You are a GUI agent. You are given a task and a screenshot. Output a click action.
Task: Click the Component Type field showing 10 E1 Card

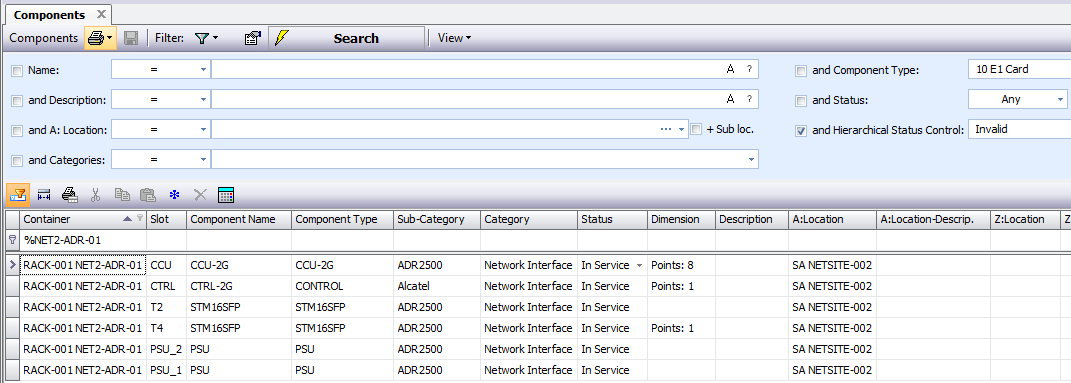tap(1019, 69)
